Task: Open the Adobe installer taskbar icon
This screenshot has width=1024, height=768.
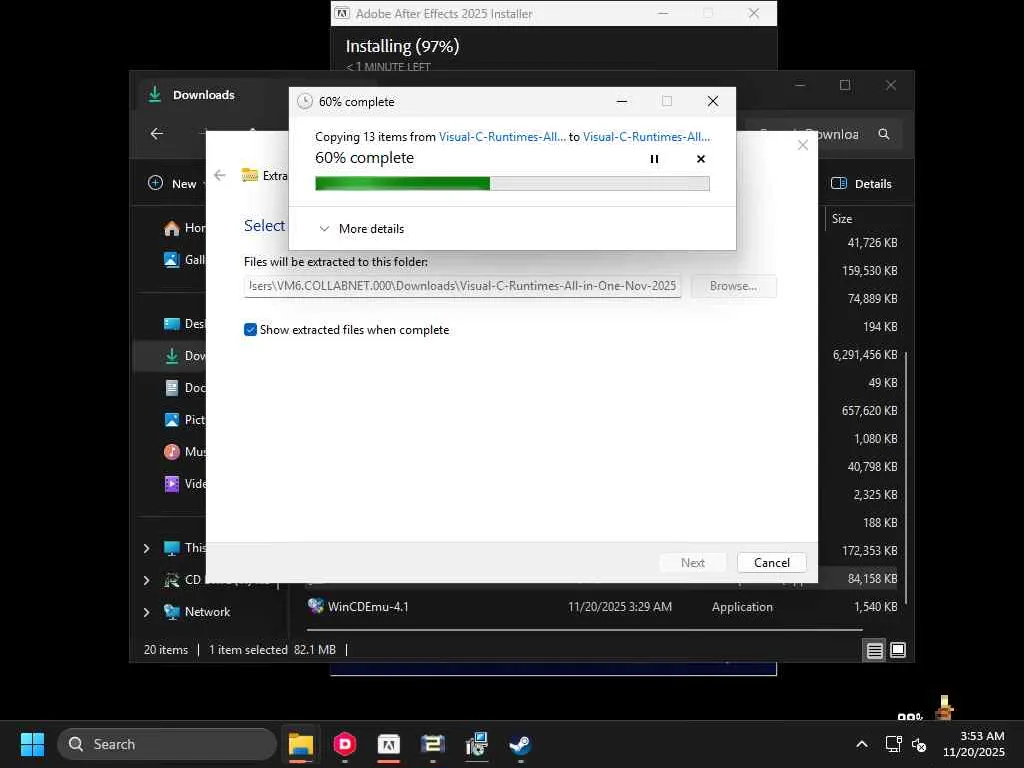Action: pyautogui.click(x=389, y=744)
